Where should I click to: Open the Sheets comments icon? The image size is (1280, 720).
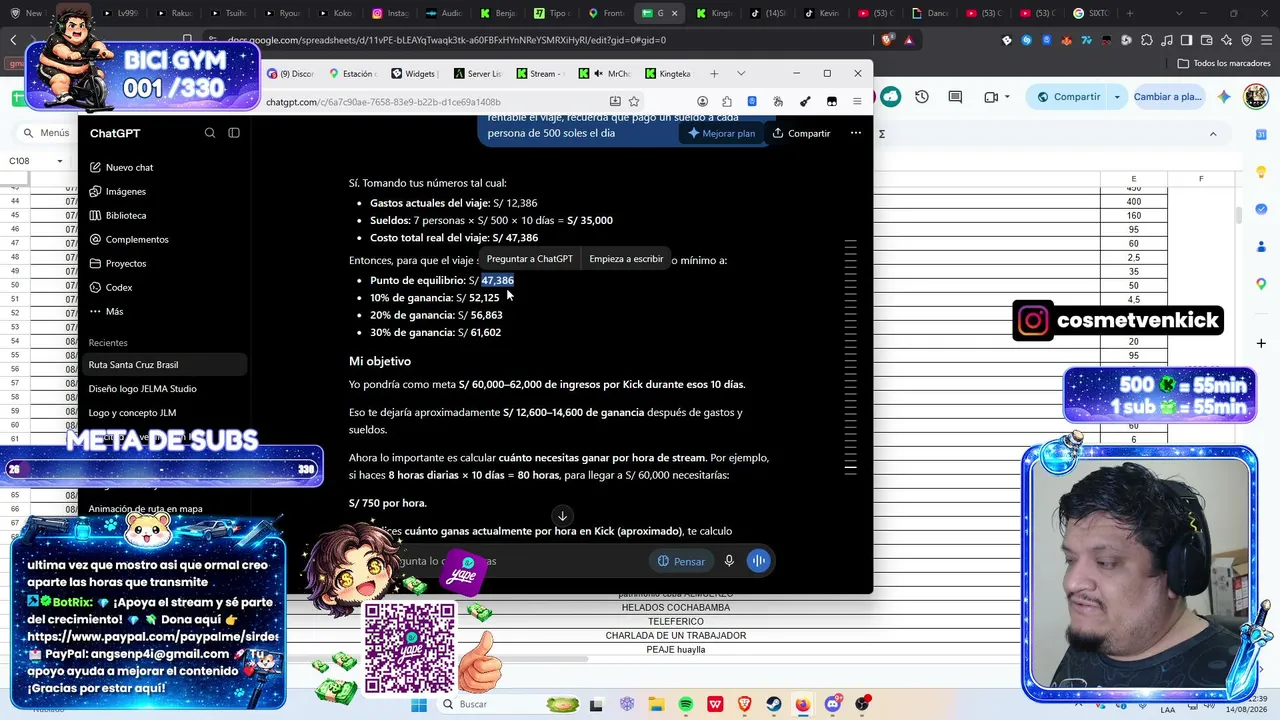(x=955, y=97)
